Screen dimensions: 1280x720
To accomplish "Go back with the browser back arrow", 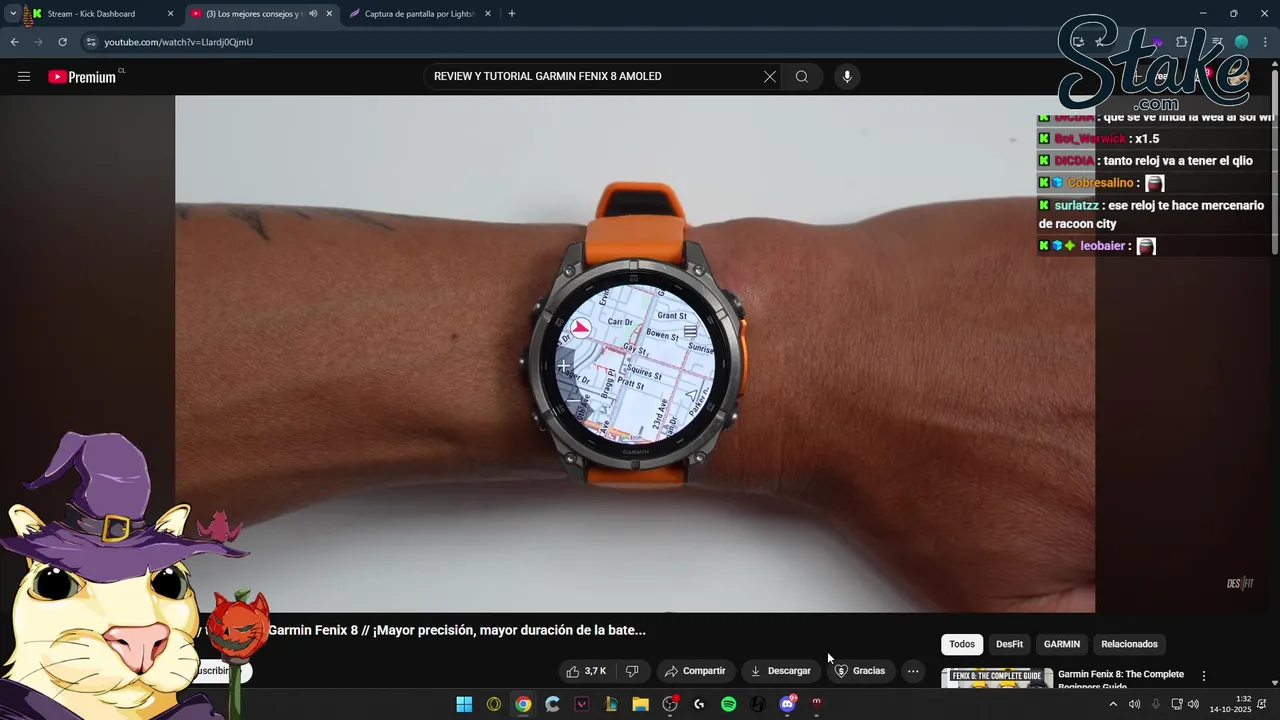I will [x=14, y=42].
